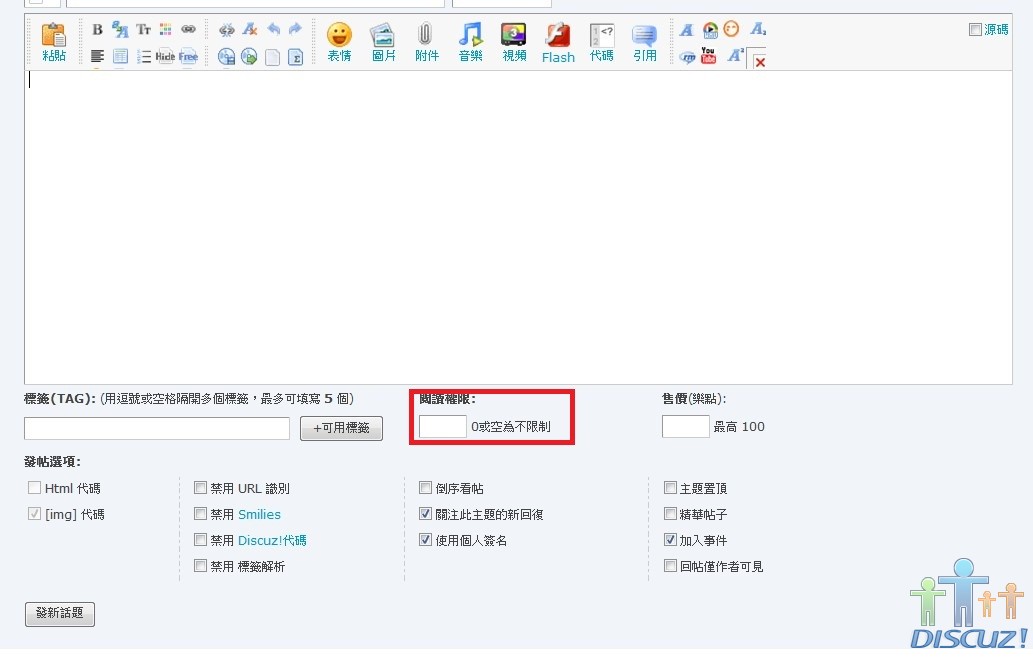The width and height of the screenshot is (1033, 658).
Task: Focus the 標籤(TAG) input field
Action: pos(157,428)
